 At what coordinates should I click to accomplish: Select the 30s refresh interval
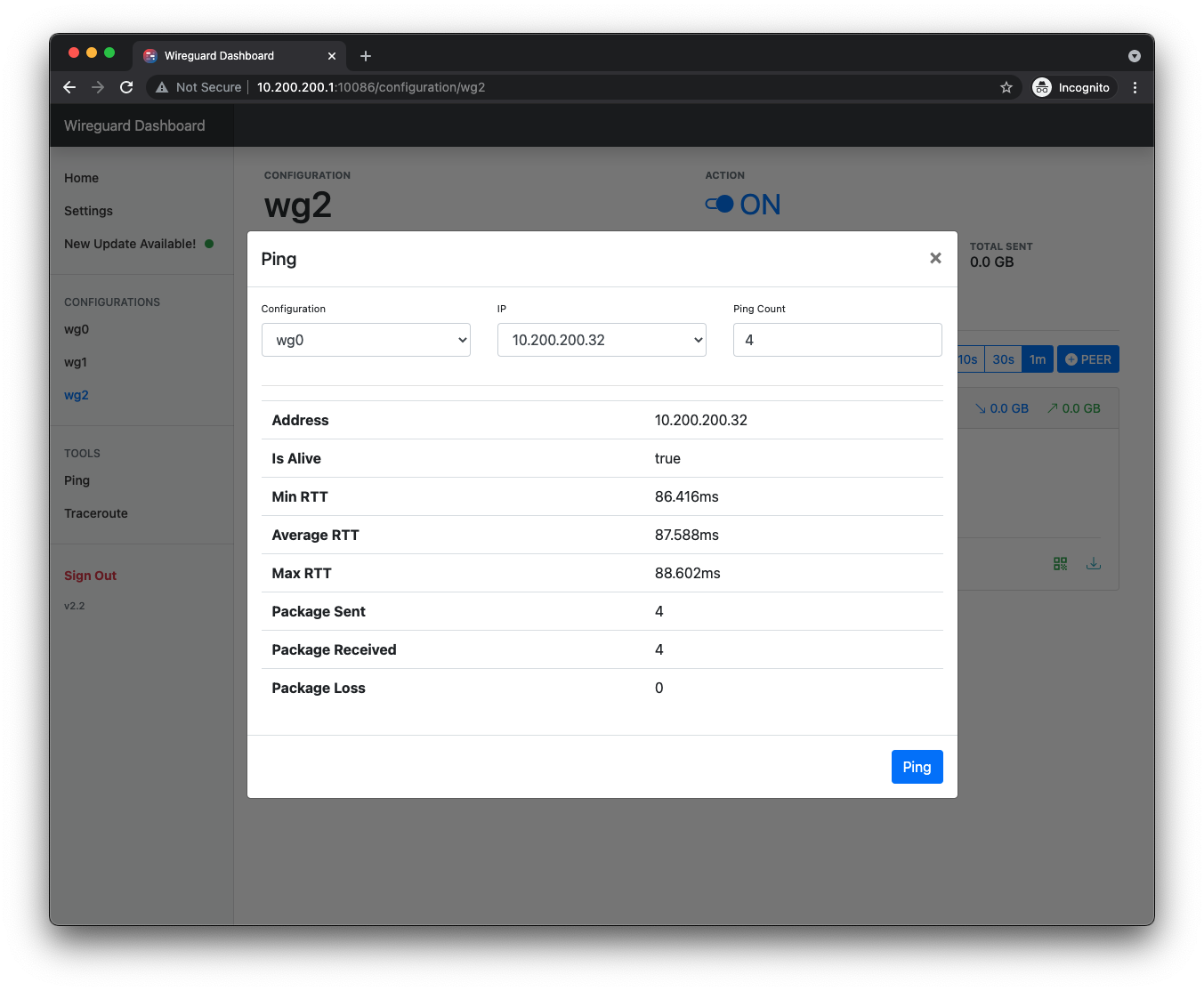(x=1003, y=359)
